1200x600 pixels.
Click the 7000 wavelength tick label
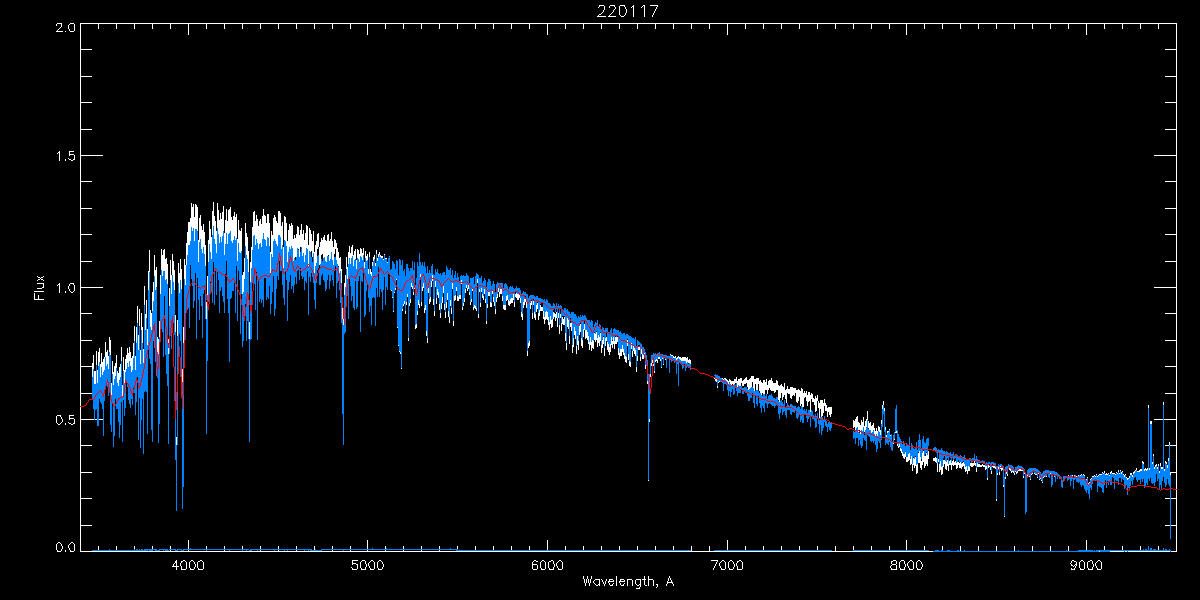[727, 564]
